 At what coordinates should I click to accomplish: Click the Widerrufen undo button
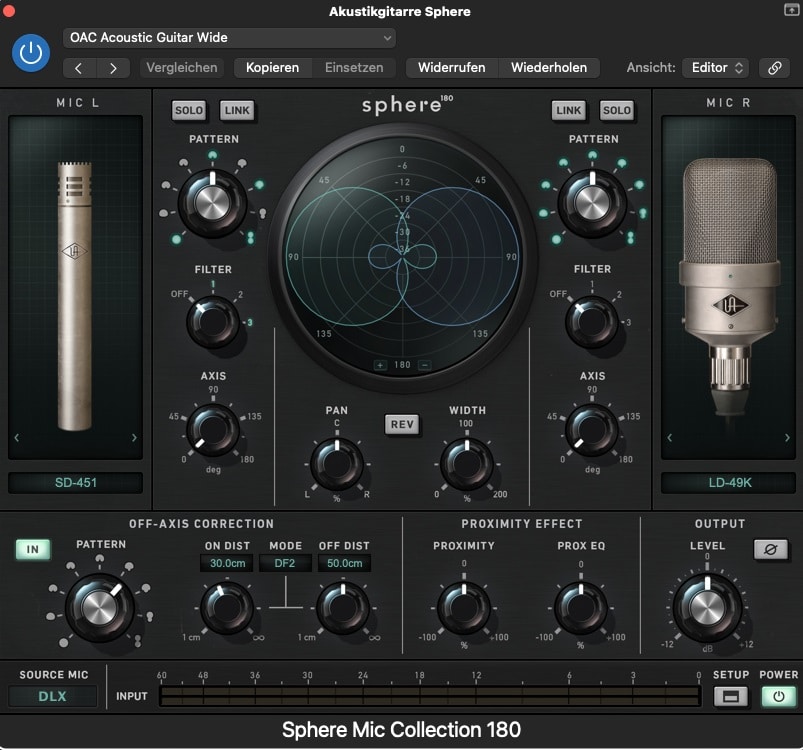[452, 68]
